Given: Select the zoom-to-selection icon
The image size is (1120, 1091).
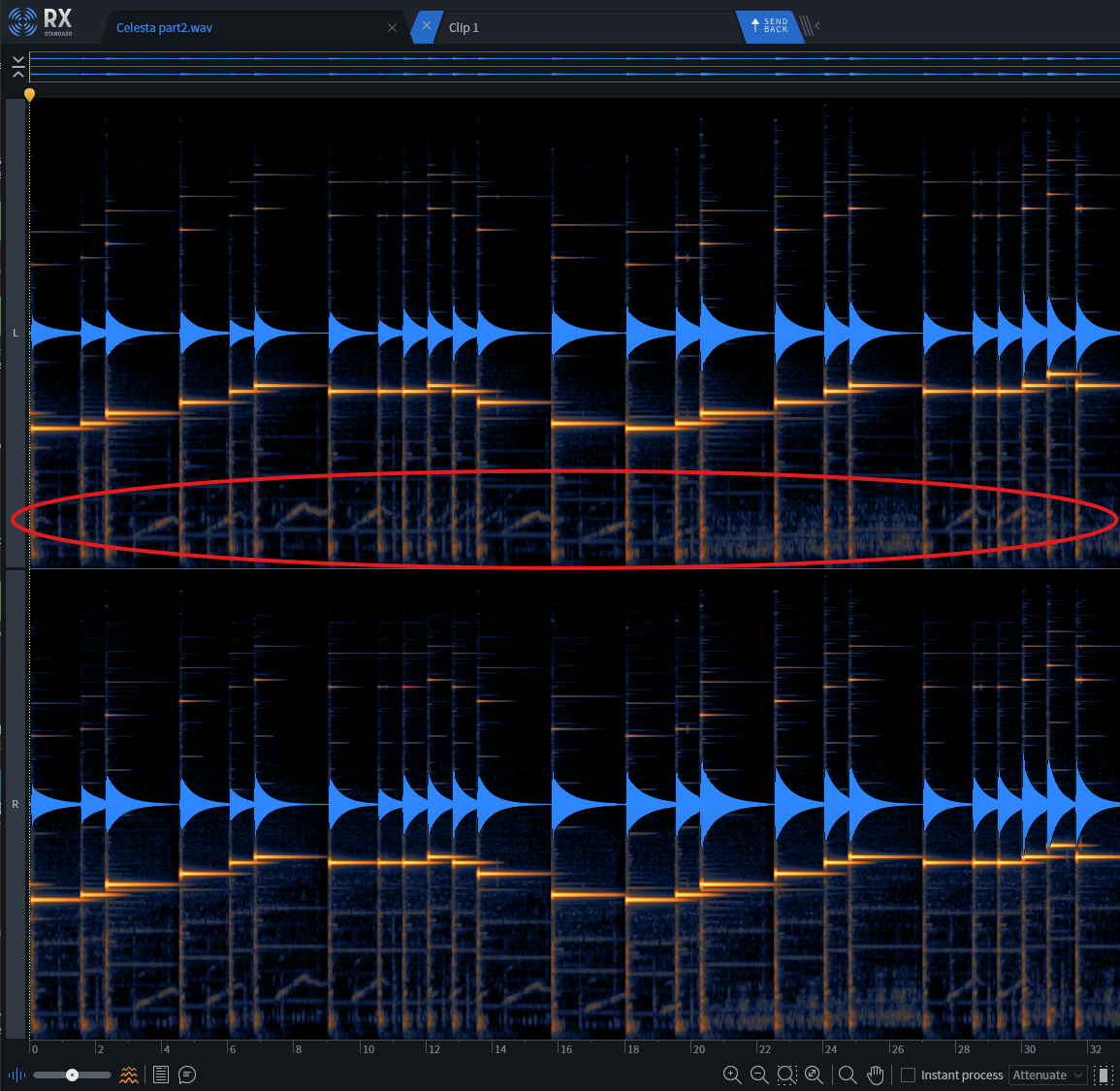Looking at the screenshot, I should (x=786, y=1075).
